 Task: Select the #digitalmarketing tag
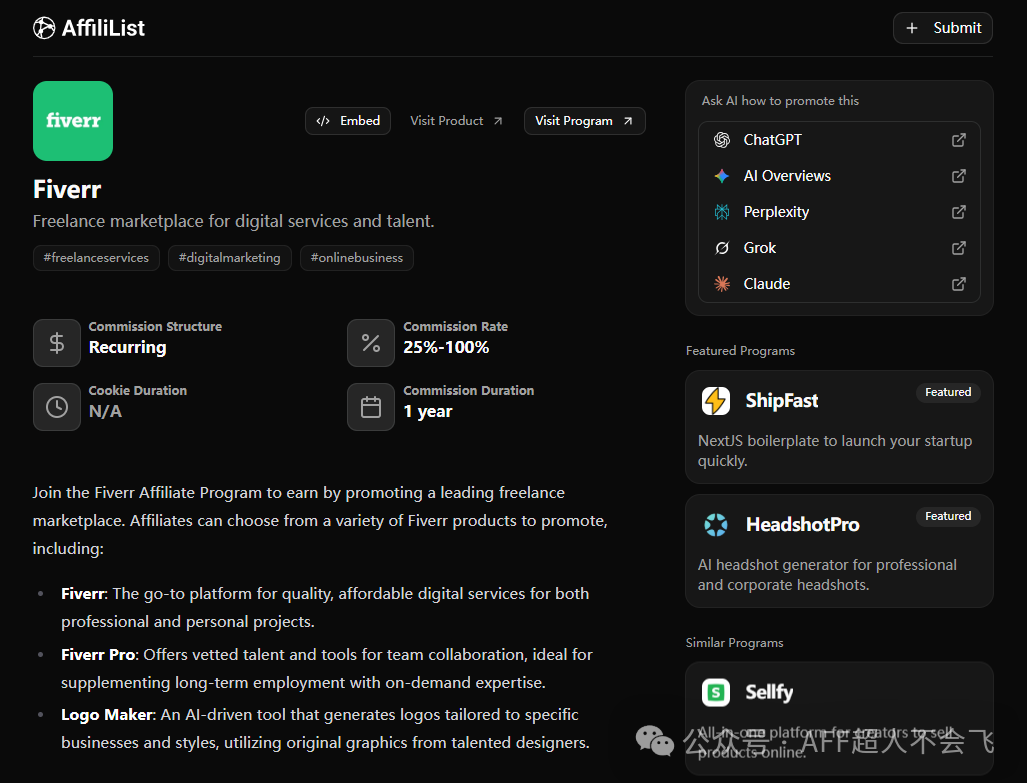(229, 258)
